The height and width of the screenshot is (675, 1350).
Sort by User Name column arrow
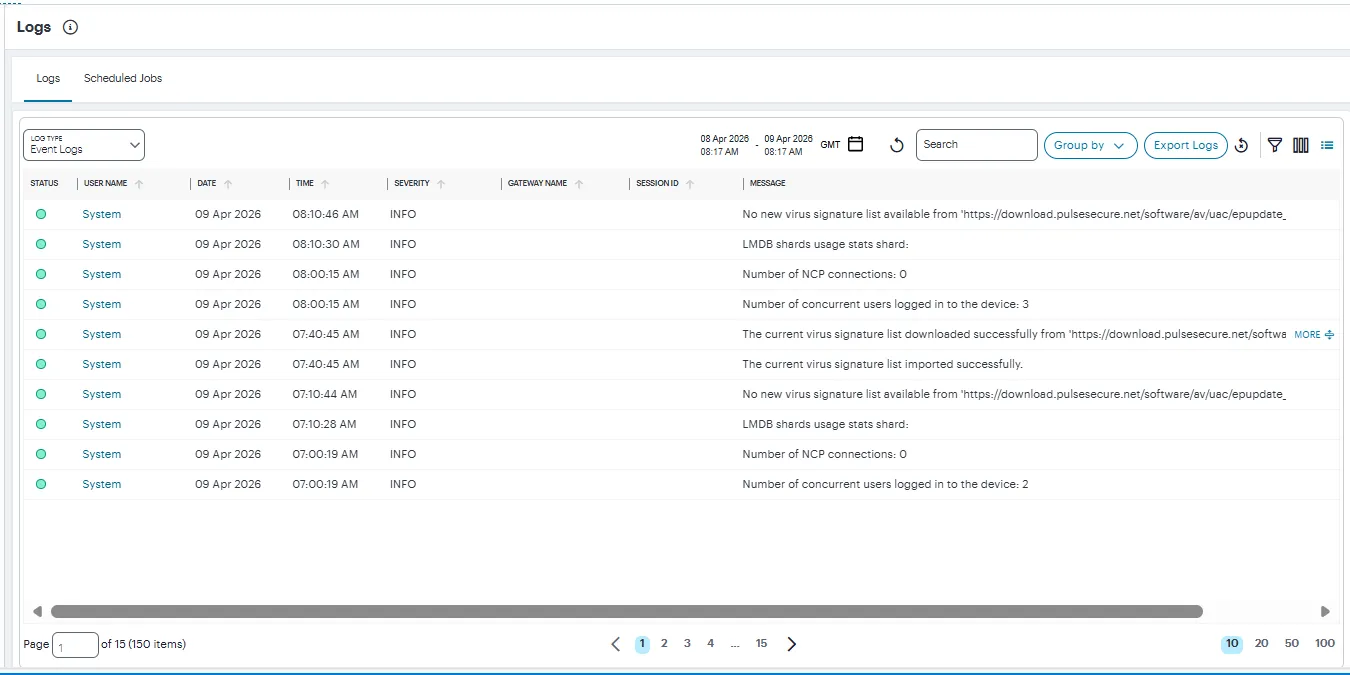point(139,184)
